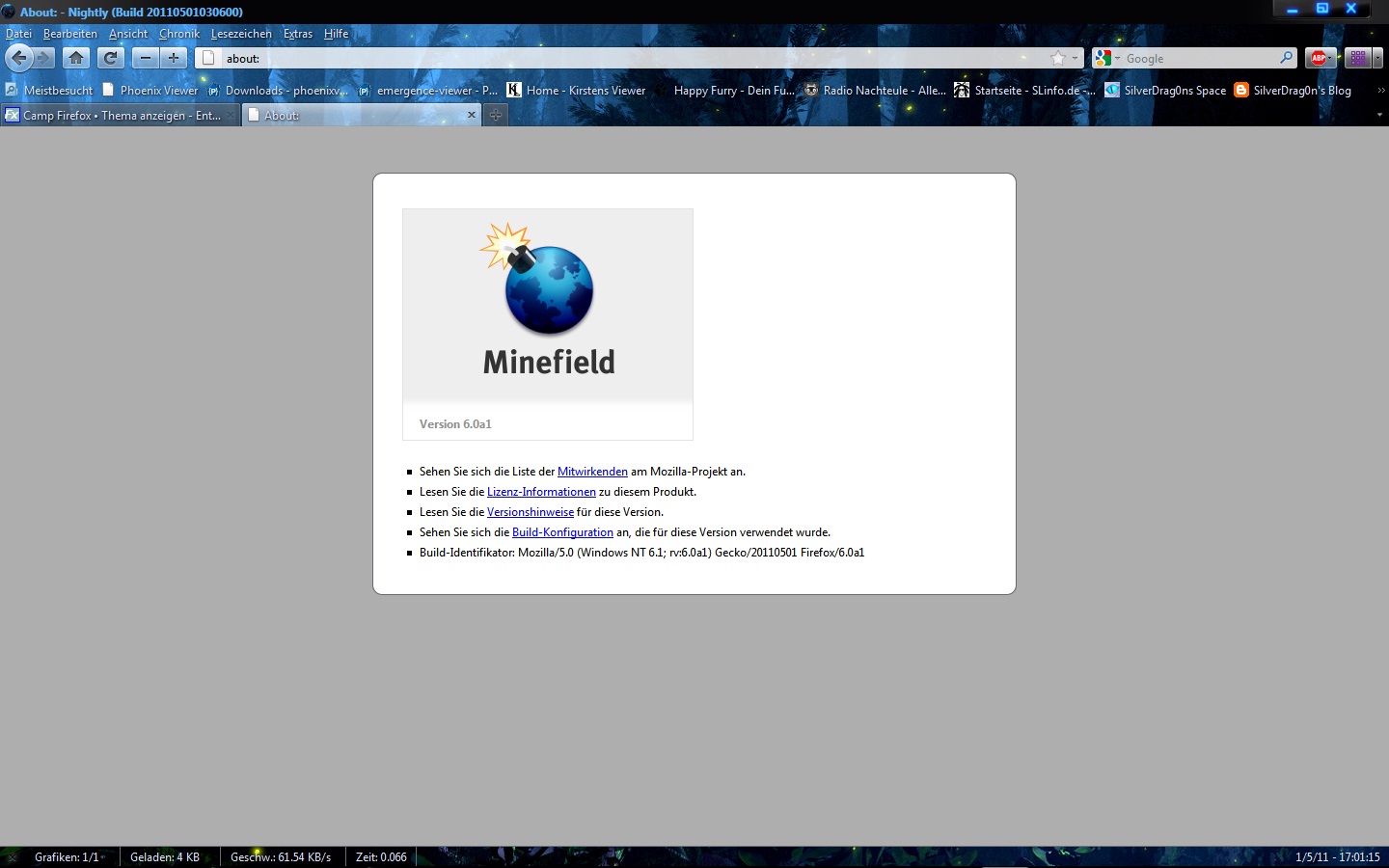The height and width of the screenshot is (868, 1389).
Task: Open the Home - Kirstens Viewer bookmark
Action: tap(576, 90)
